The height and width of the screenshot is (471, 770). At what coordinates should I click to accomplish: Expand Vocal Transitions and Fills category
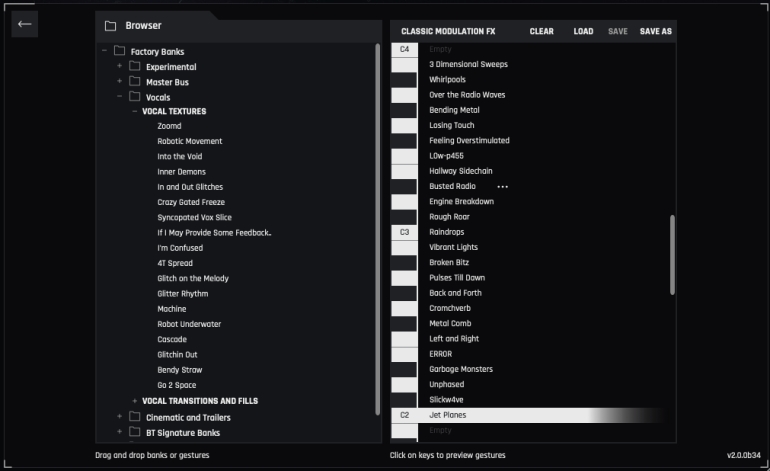tap(135, 401)
